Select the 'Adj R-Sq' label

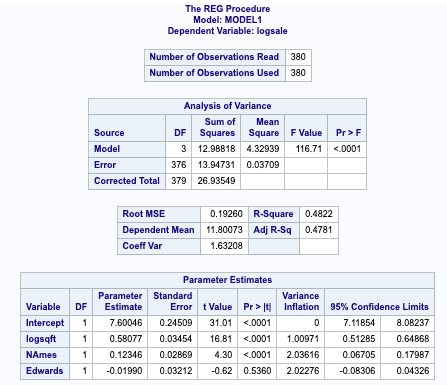[272, 230]
